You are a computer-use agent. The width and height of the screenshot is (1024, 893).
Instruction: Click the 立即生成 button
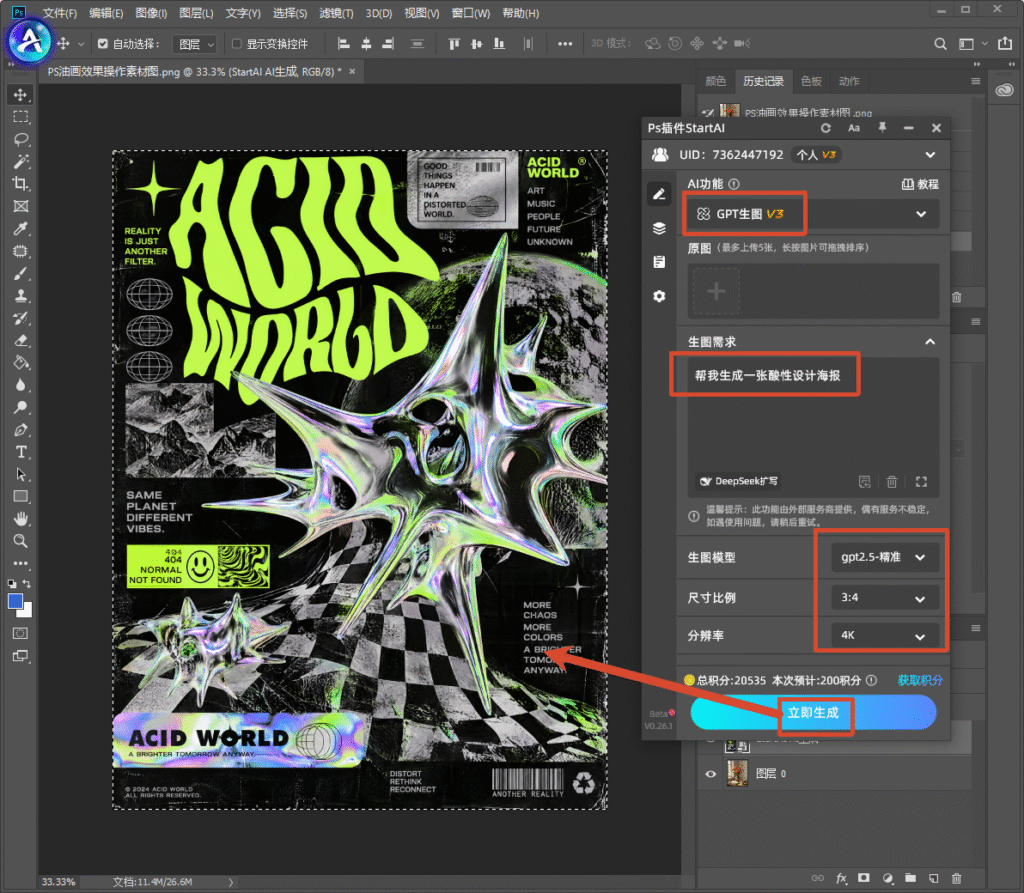[x=813, y=712]
